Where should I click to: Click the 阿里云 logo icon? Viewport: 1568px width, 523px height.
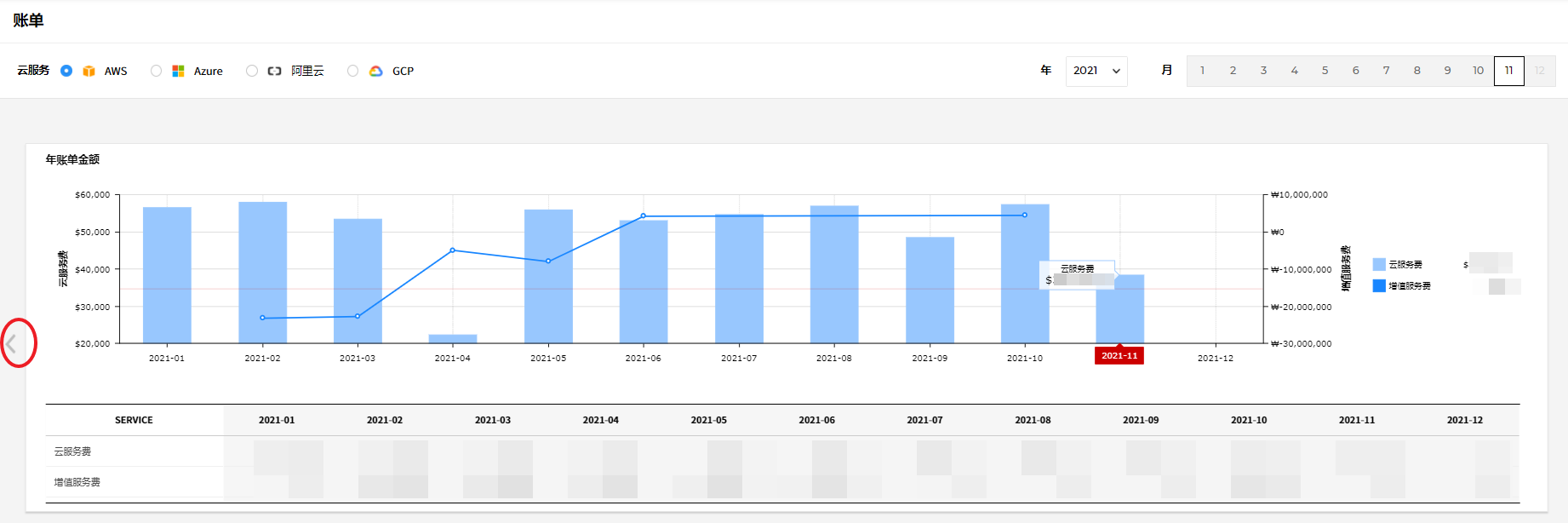click(274, 72)
